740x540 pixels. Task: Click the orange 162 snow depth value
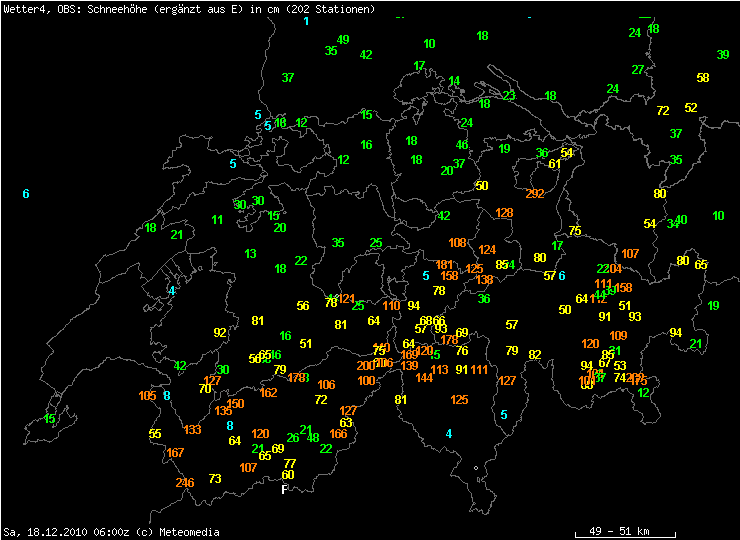tap(268, 393)
